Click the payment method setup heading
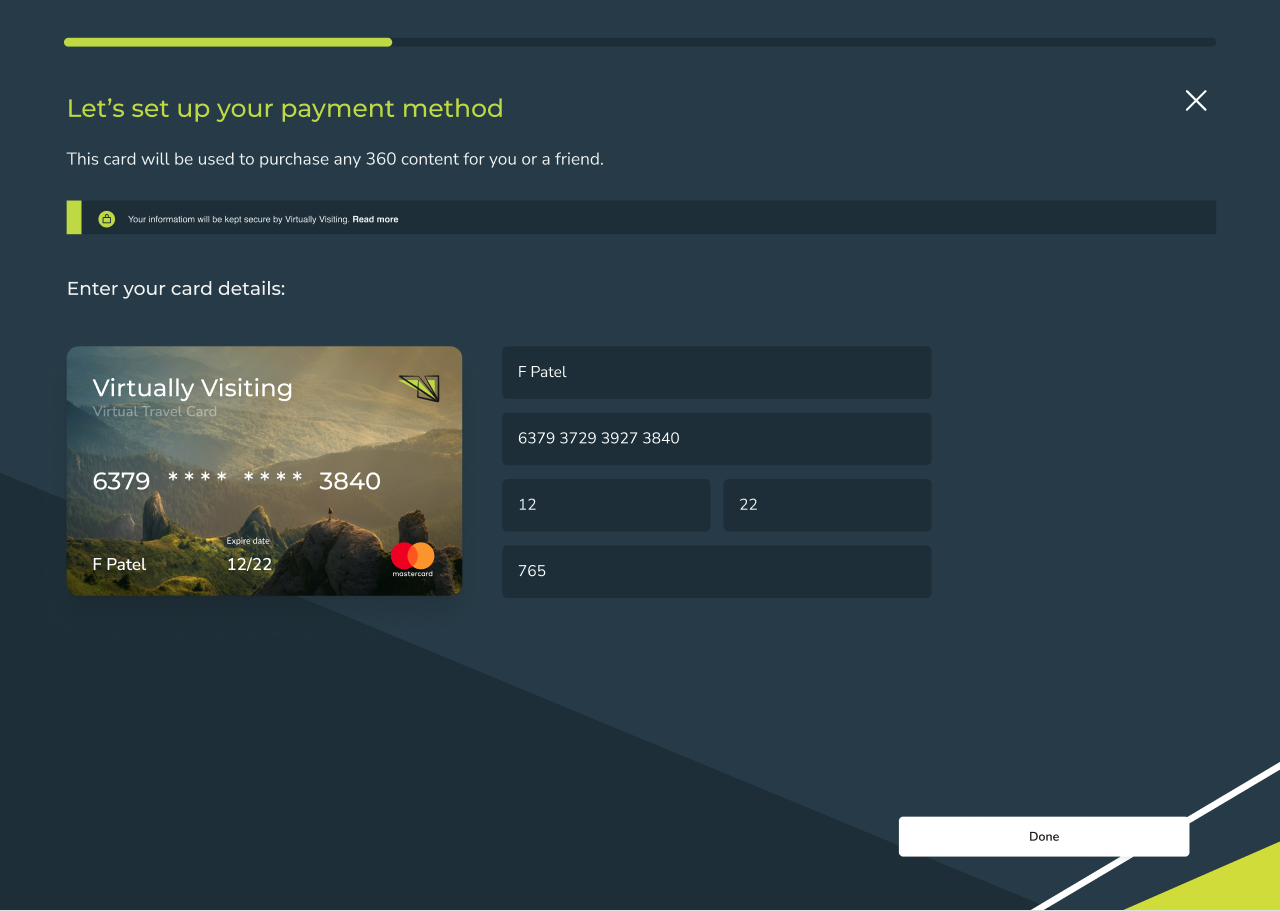The image size is (1280, 911). 285,108
